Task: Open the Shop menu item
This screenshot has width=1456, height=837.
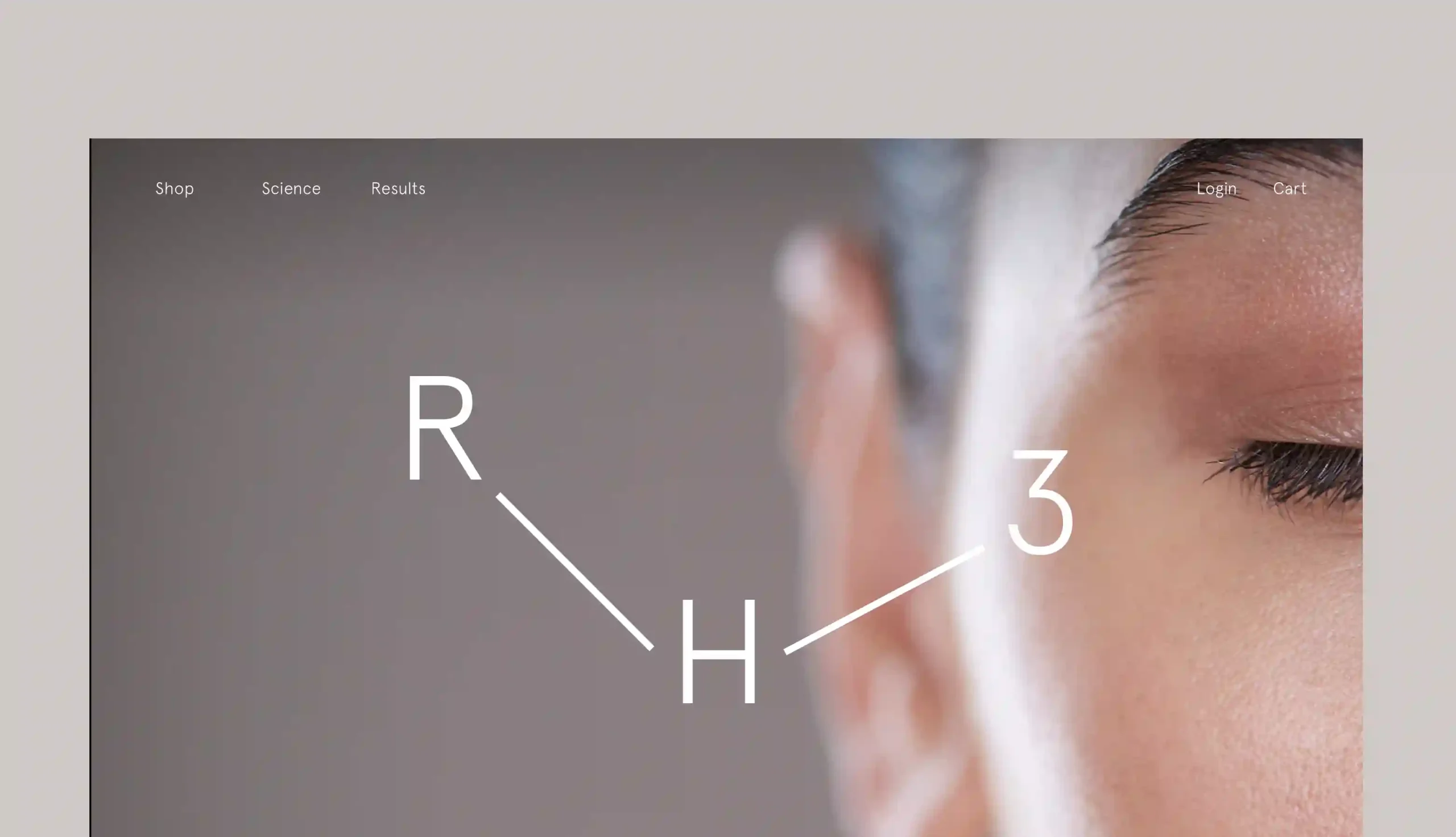Action: 174,188
